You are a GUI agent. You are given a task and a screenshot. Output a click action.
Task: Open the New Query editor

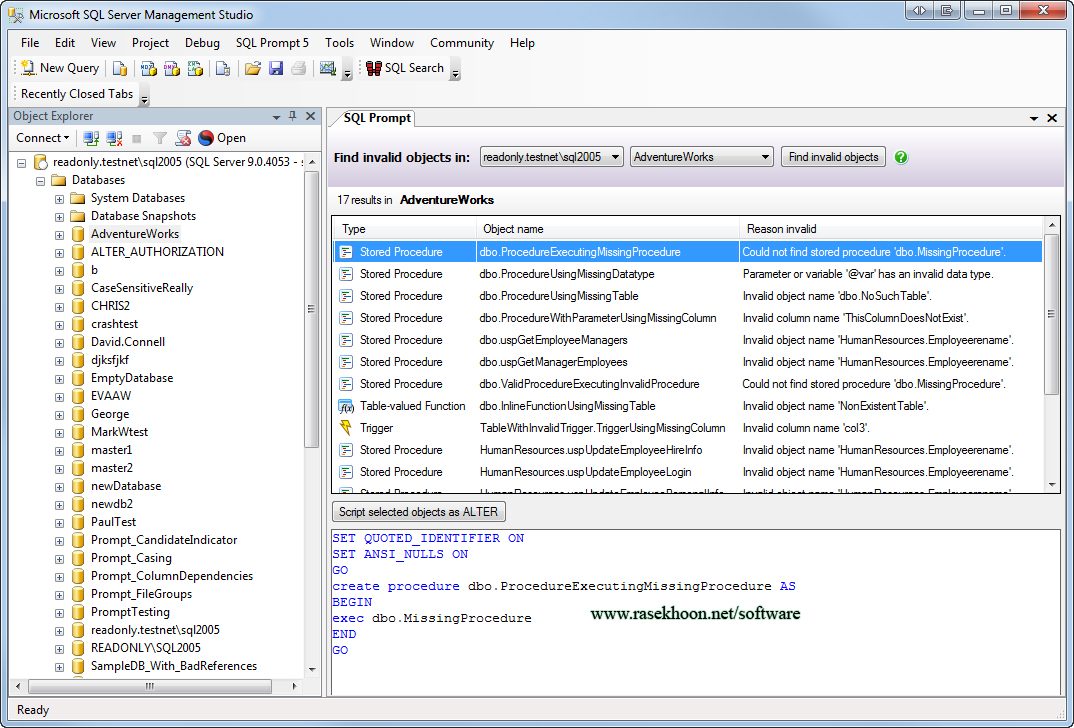(x=58, y=68)
